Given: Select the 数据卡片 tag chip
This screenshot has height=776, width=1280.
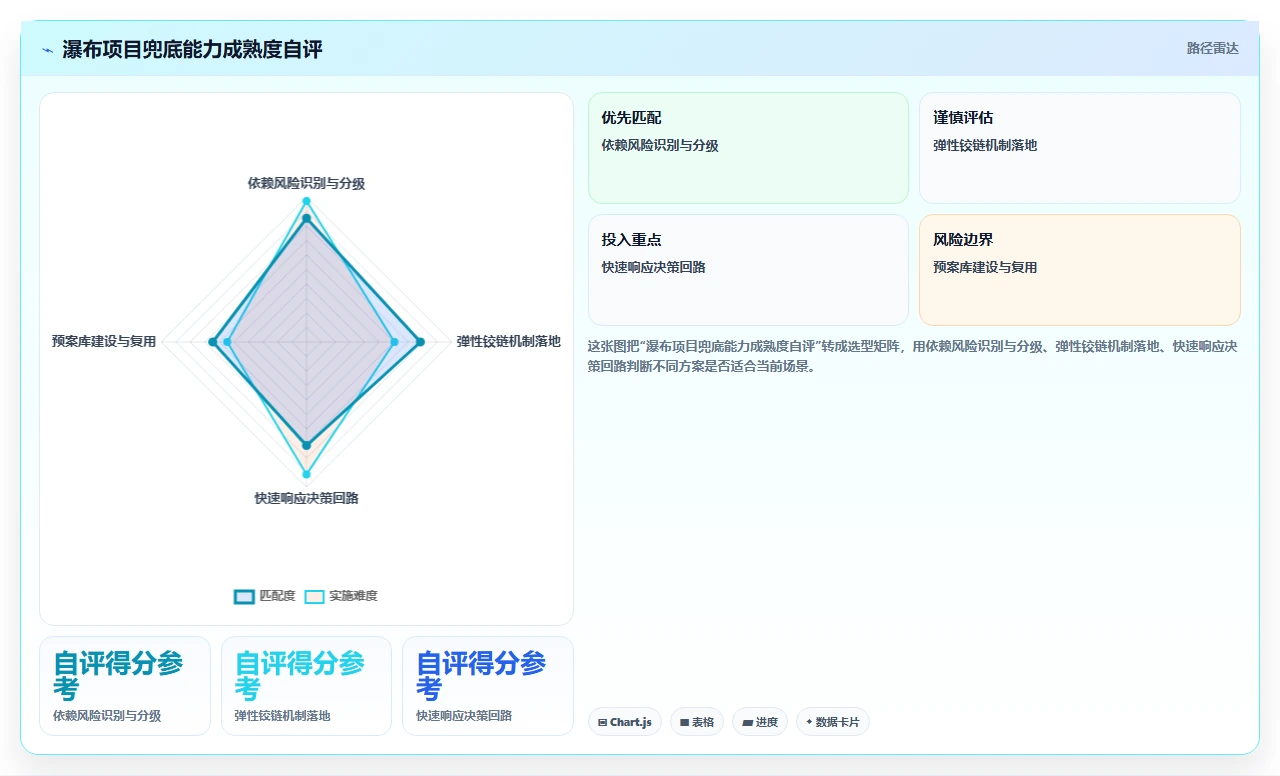Looking at the screenshot, I should tap(833, 722).
